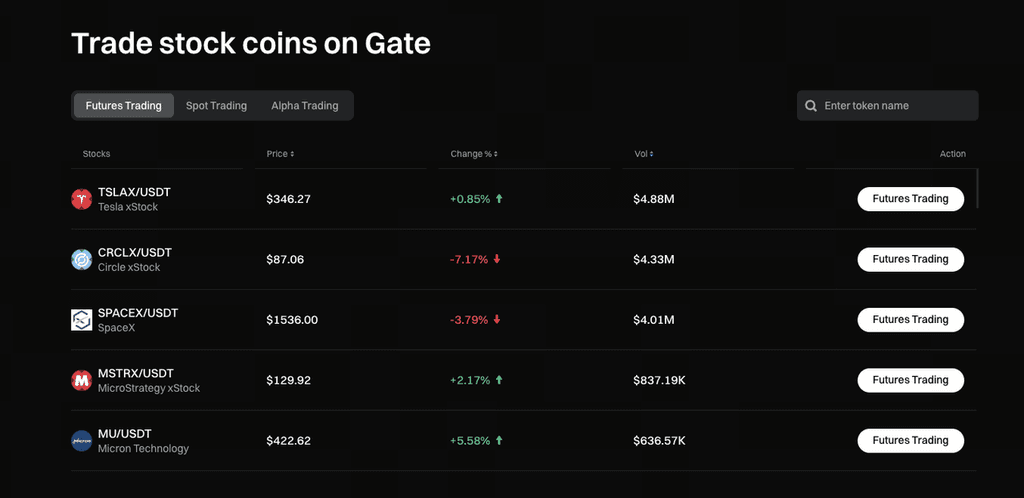Click the Enter token name search field
Screen dimensions: 1024x498
[x=895, y=106]
